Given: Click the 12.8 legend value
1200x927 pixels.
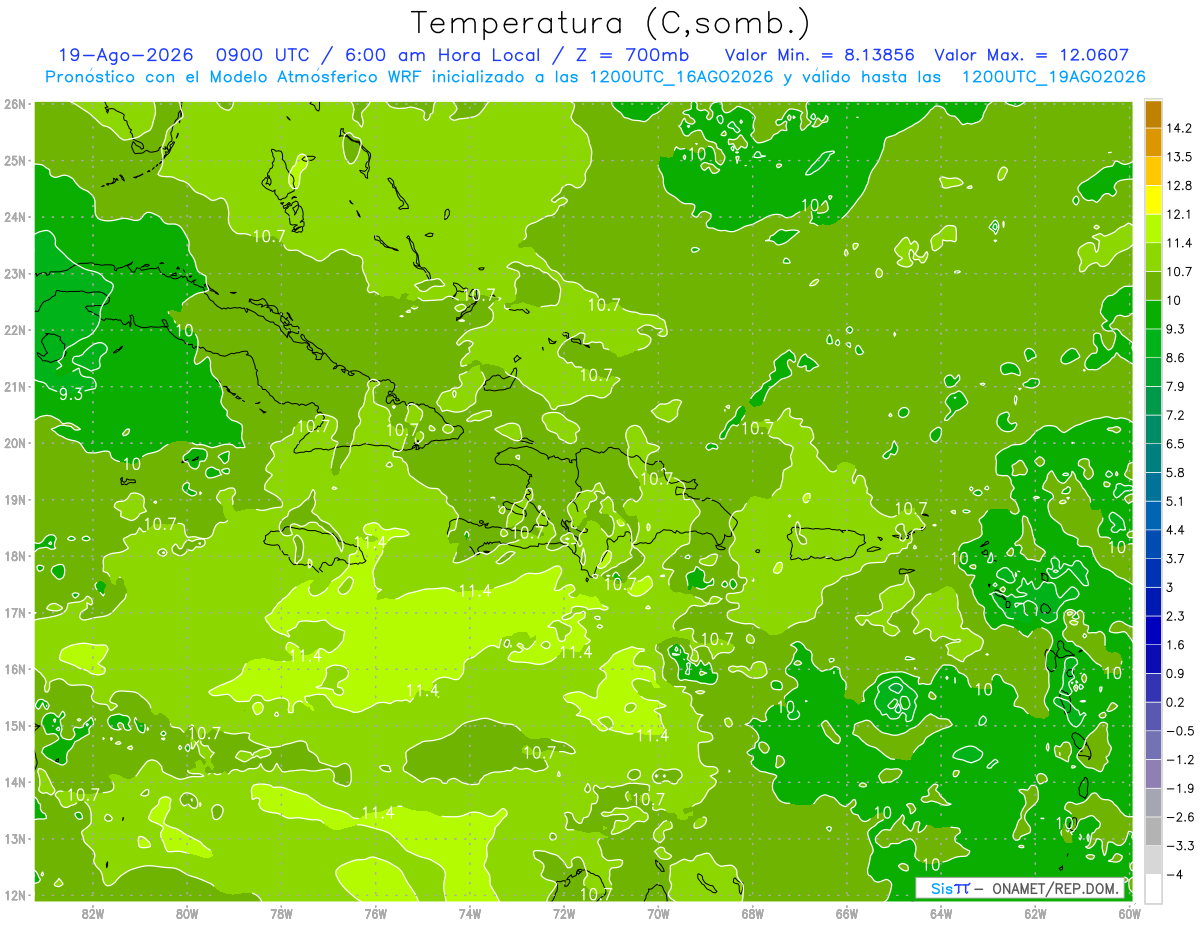Looking at the screenshot, I should 1180,185.
